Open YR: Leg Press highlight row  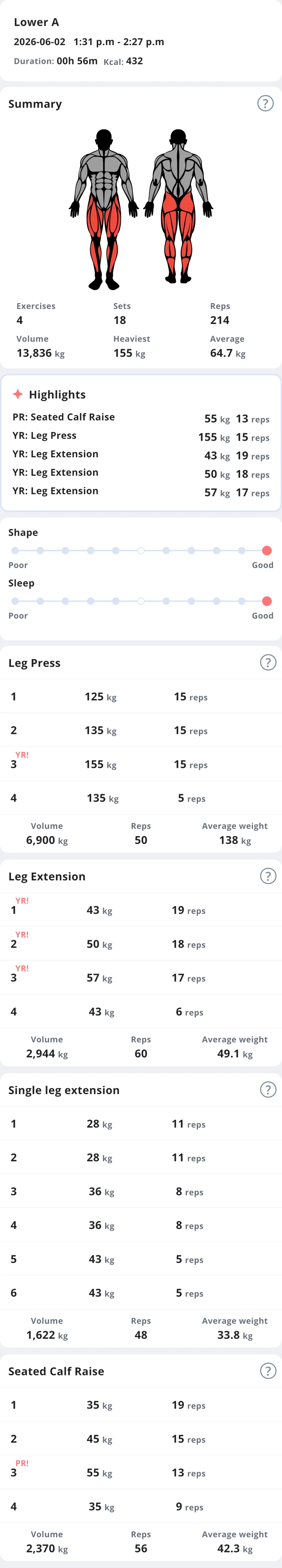pyautogui.click(x=141, y=436)
